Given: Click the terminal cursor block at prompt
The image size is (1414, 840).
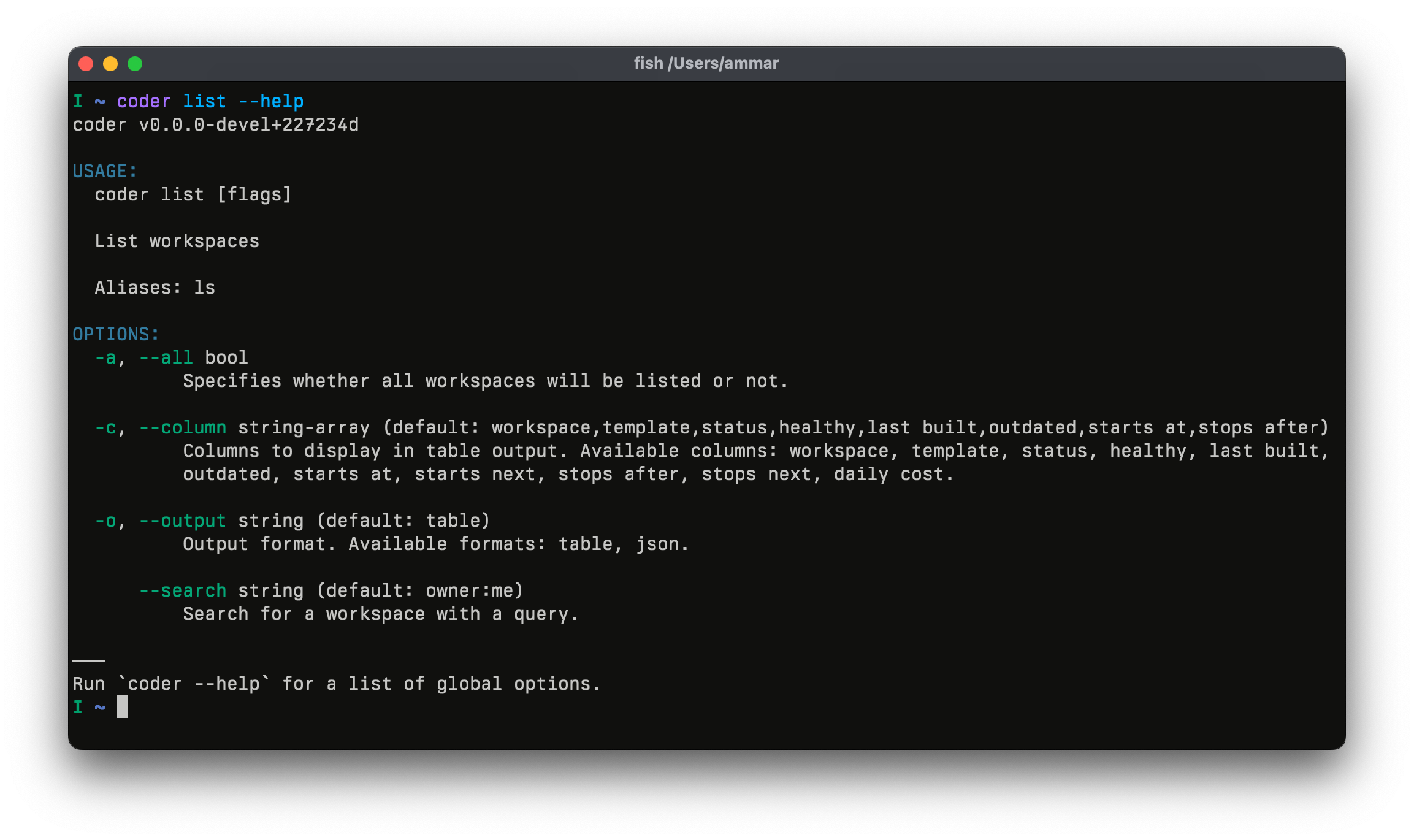Looking at the screenshot, I should point(122,706).
